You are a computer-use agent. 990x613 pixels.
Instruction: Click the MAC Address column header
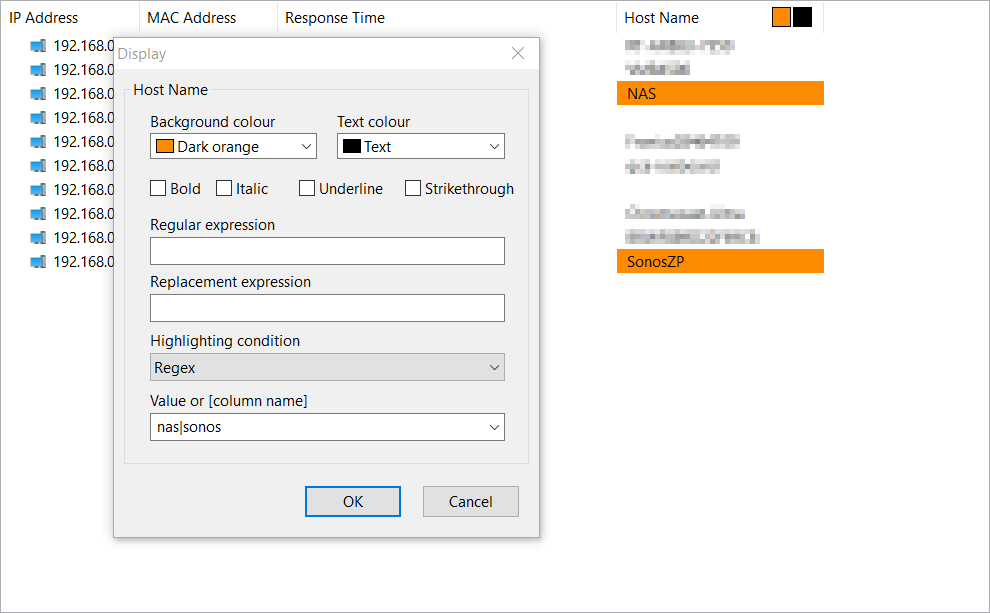coord(191,17)
